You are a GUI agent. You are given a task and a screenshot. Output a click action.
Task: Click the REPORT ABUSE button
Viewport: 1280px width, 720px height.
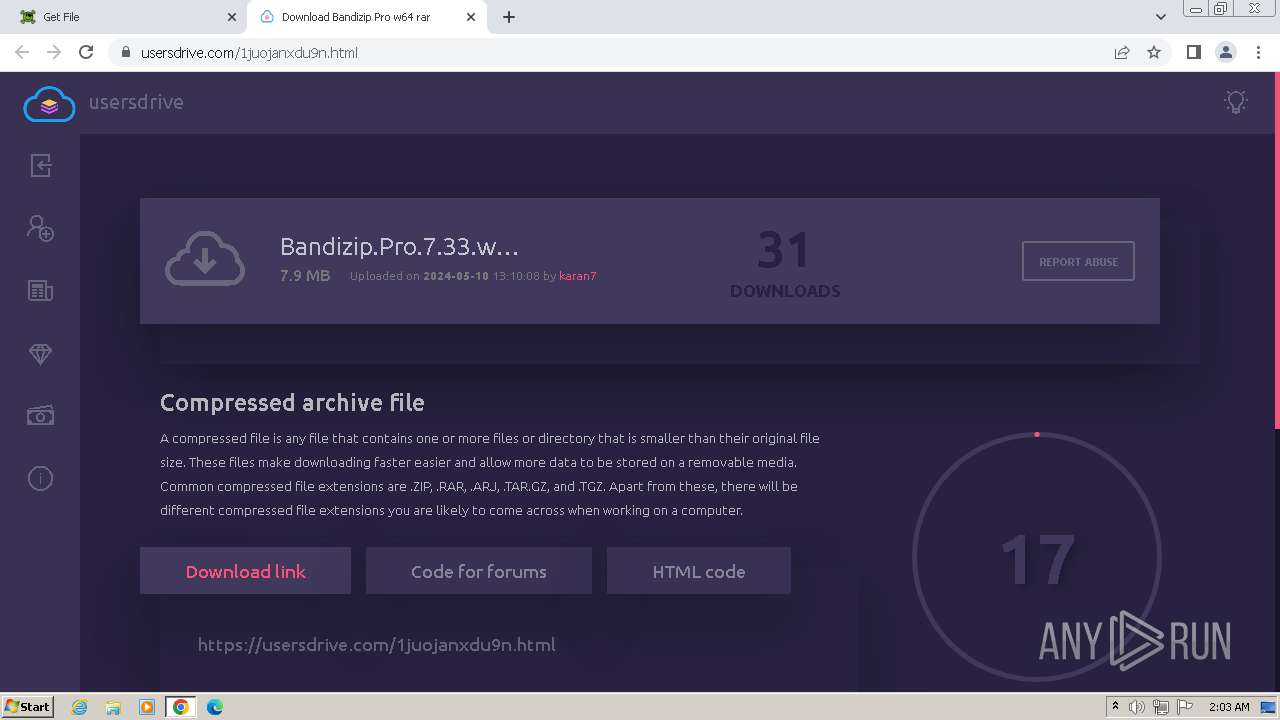point(1078,261)
